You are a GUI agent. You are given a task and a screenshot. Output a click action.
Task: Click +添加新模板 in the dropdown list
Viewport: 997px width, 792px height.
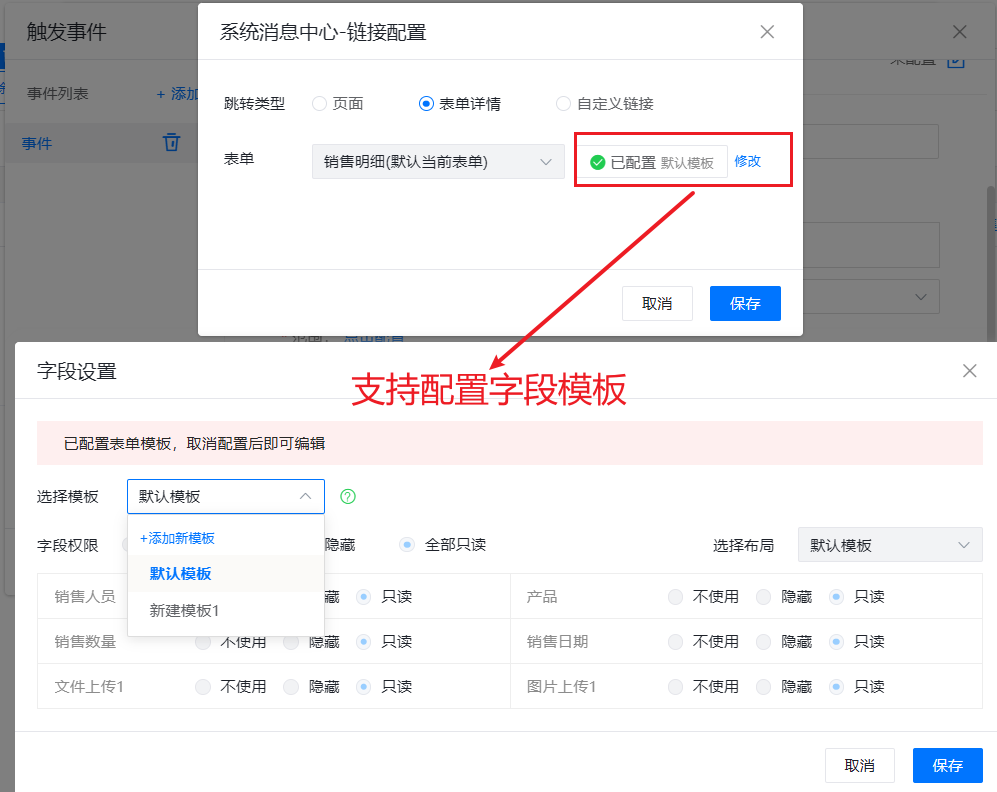(x=177, y=538)
